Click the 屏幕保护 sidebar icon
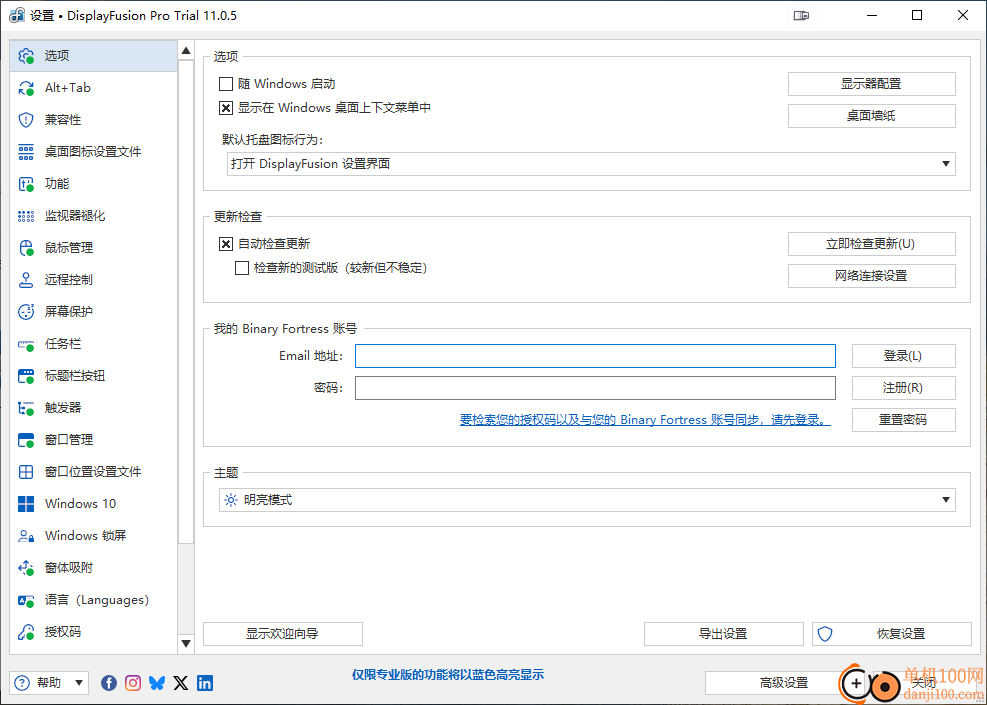The width and height of the screenshot is (987, 705). click(x=26, y=312)
